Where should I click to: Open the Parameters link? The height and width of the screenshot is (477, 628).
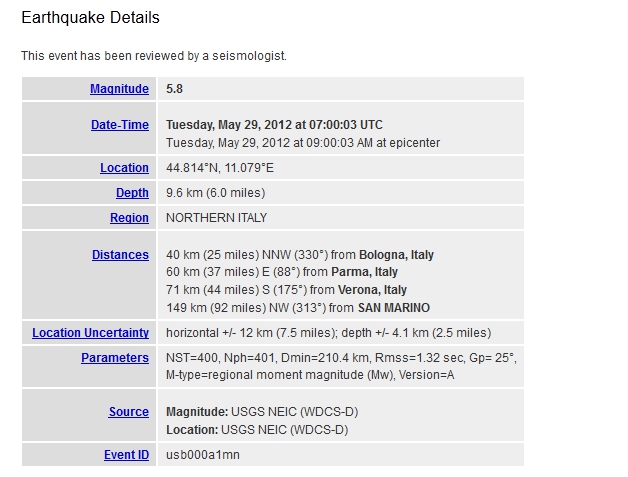click(114, 358)
